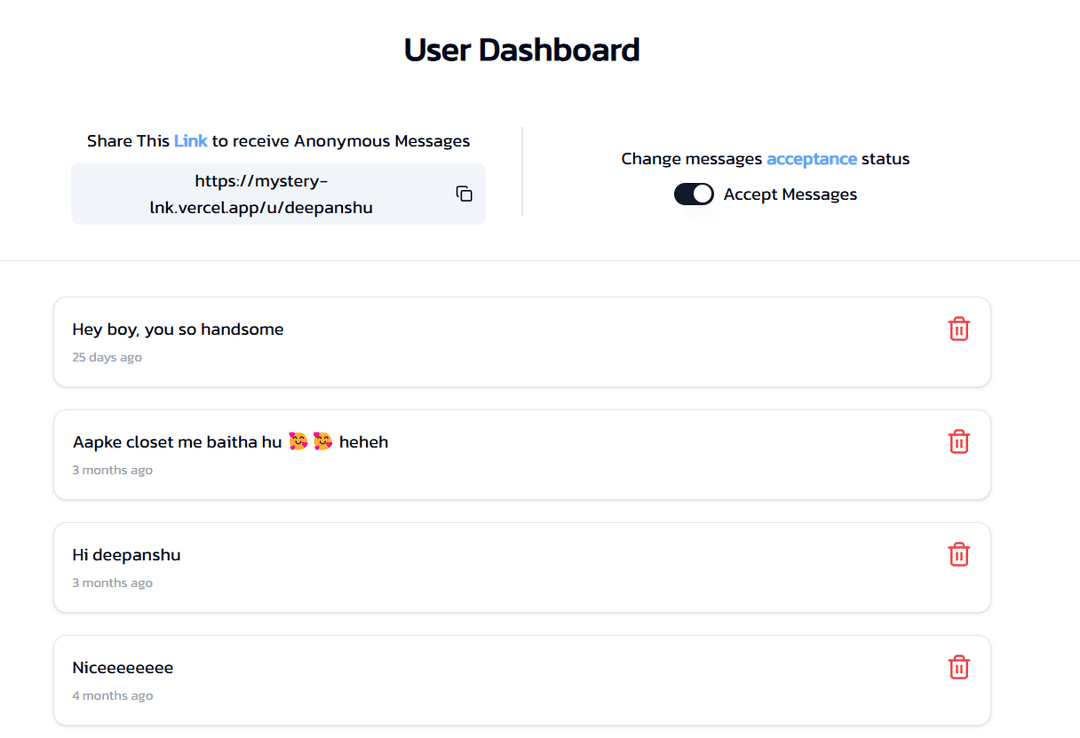1080x738 pixels.
Task: Click '3 months ago' under the 'Aapke closet' message
Action: (x=112, y=470)
